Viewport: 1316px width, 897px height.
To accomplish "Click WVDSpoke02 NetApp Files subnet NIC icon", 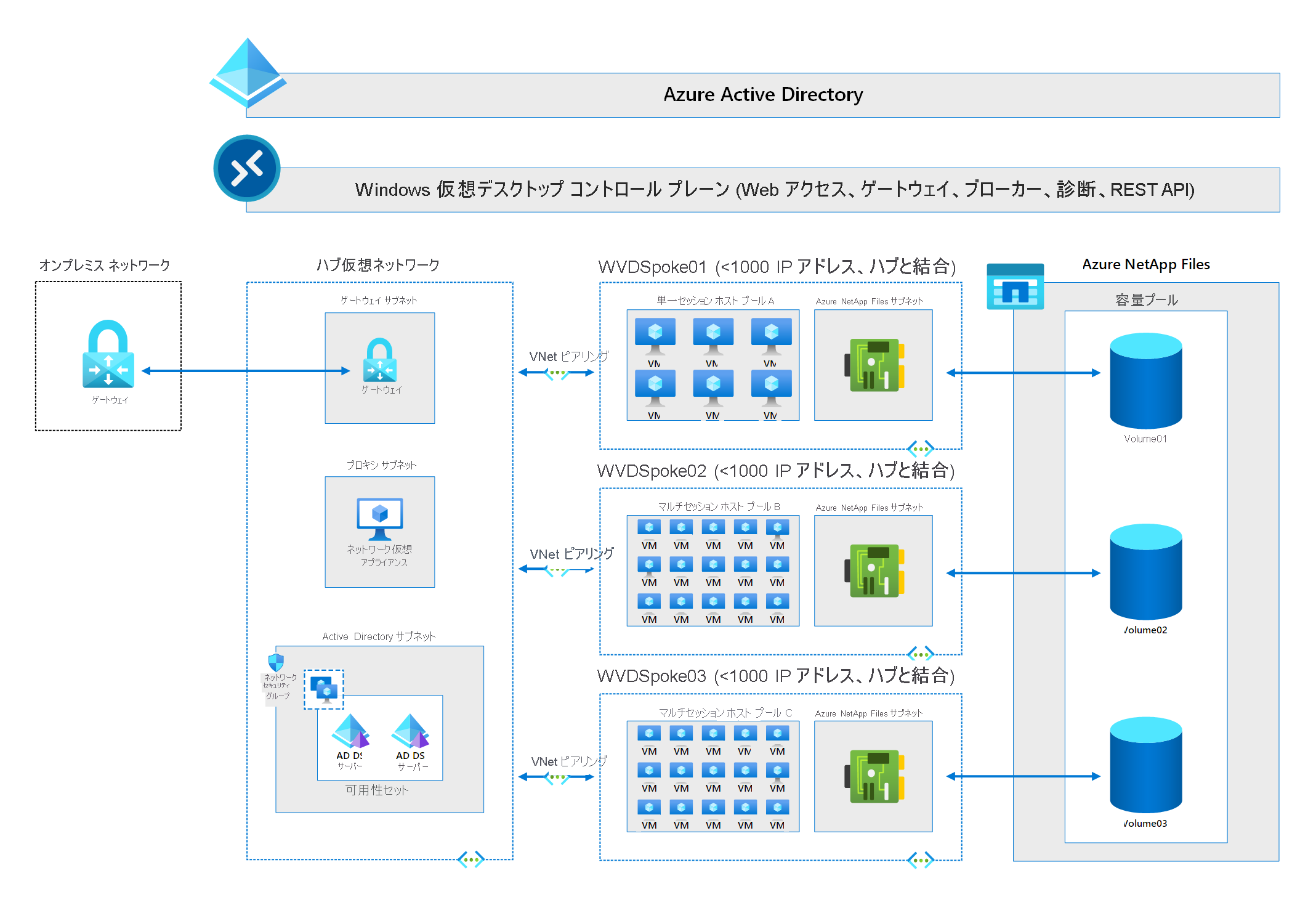I will point(874,570).
